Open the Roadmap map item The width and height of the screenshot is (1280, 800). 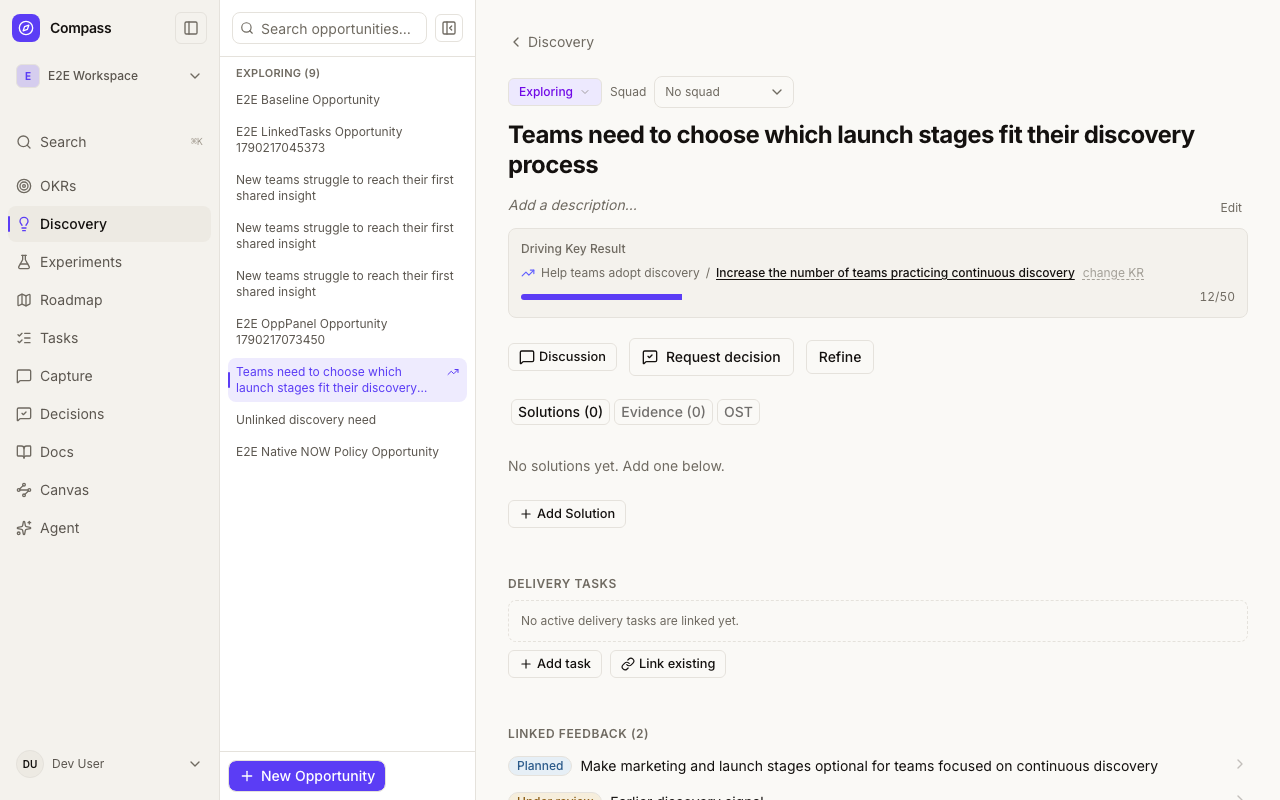[110, 300]
